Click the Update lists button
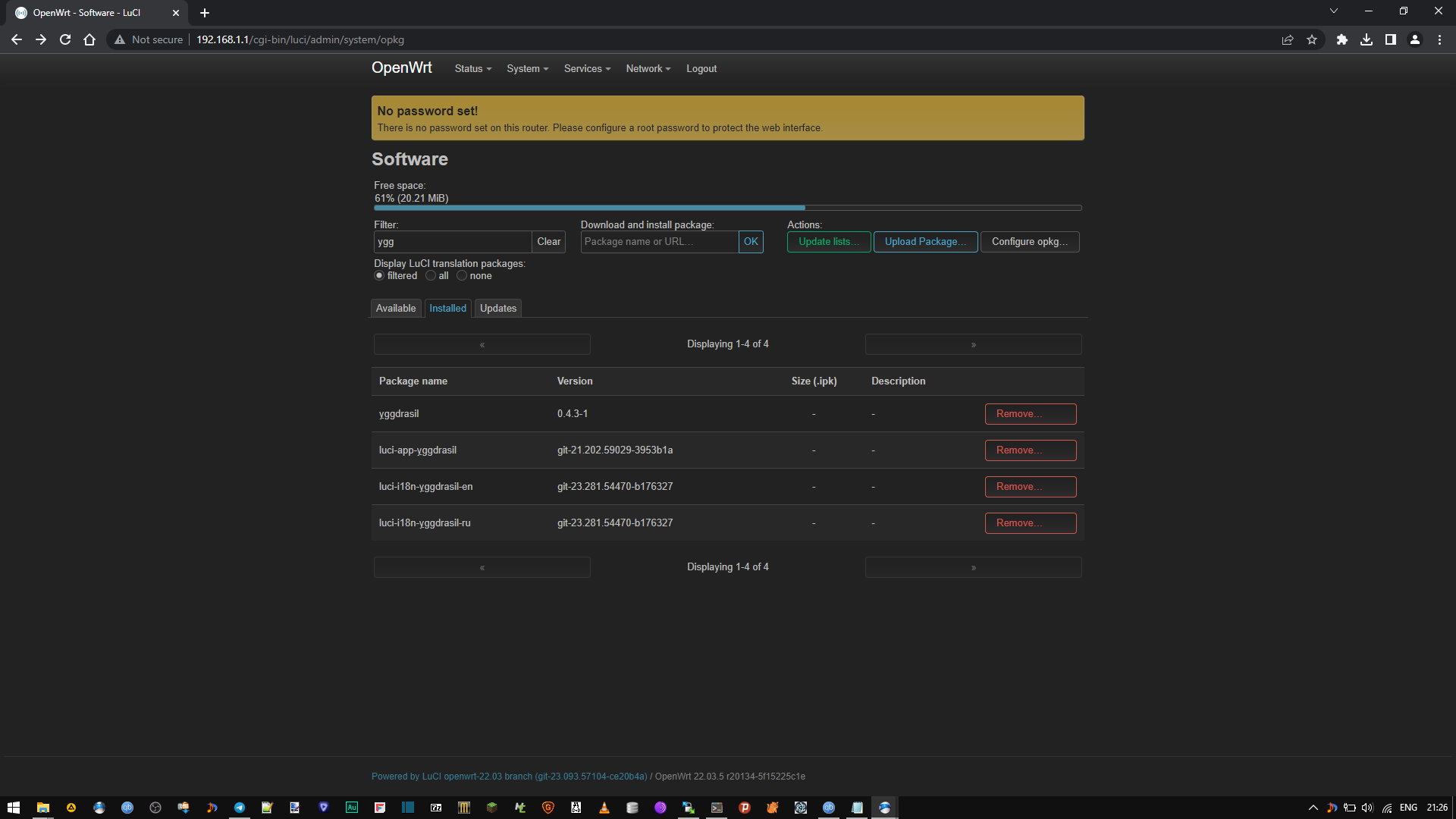 pyautogui.click(x=828, y=241)
